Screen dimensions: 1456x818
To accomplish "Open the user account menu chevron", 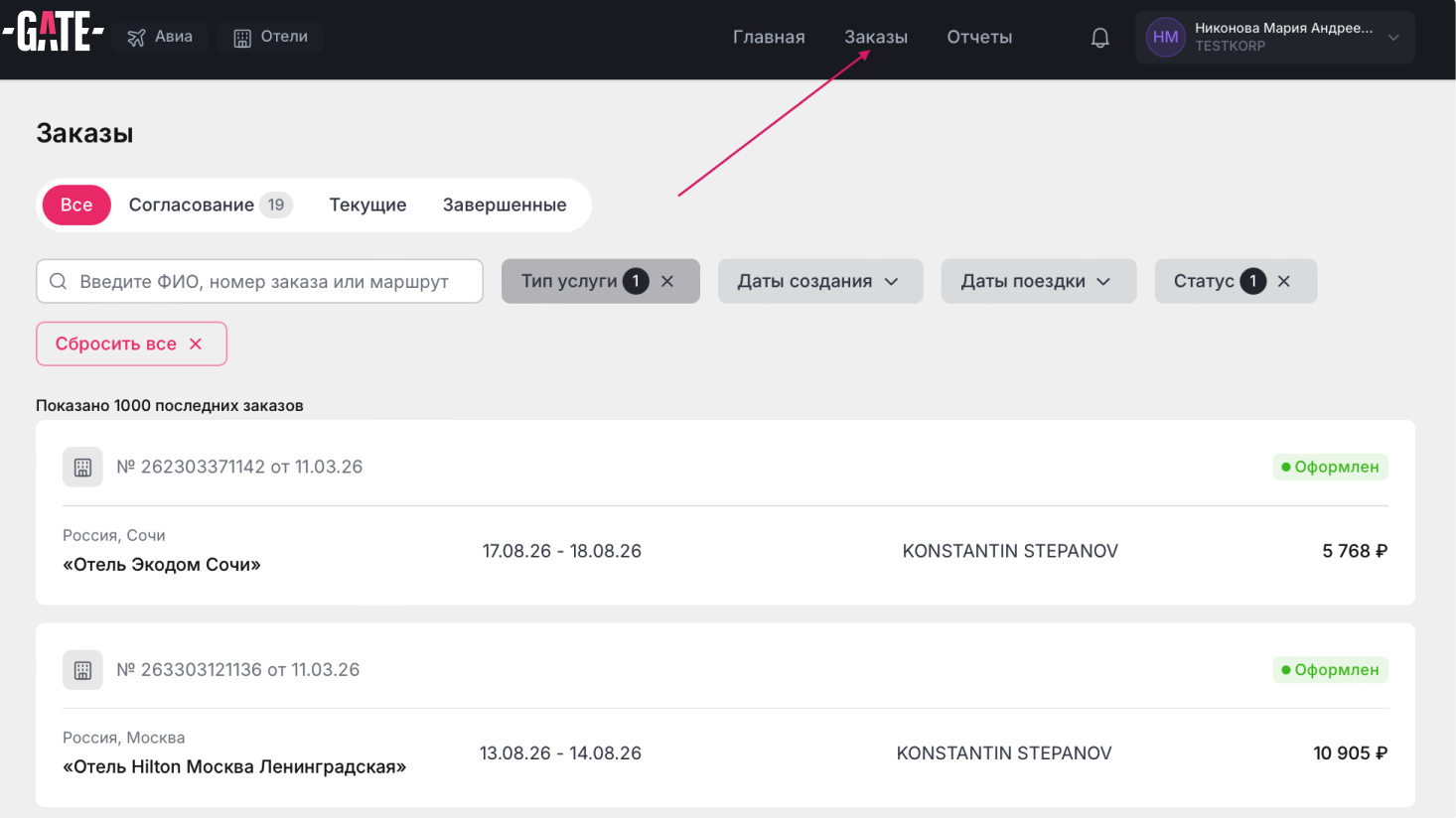I will (1393, 38).
